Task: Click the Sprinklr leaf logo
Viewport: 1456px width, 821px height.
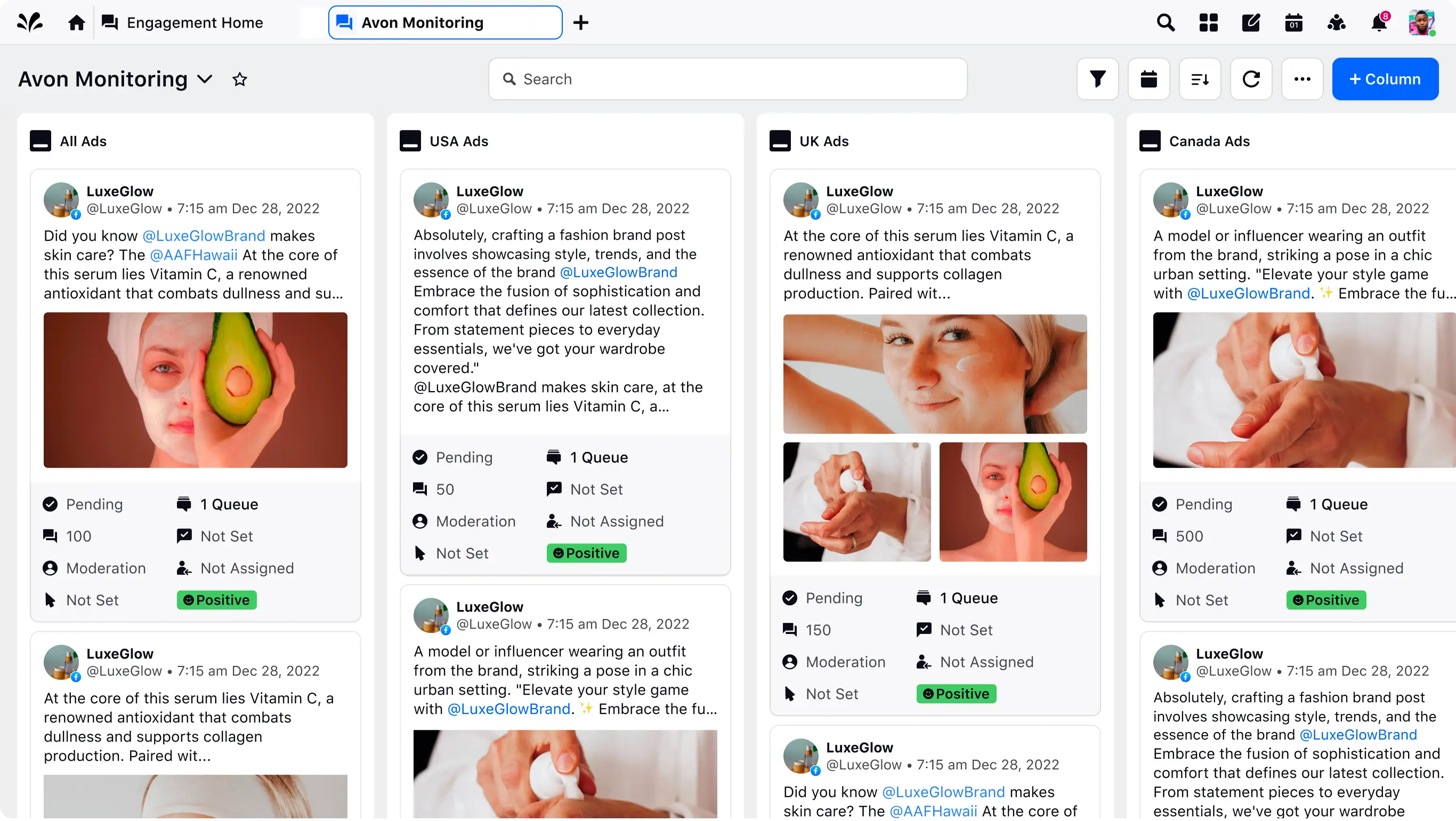Action: (x=29, y=22)
